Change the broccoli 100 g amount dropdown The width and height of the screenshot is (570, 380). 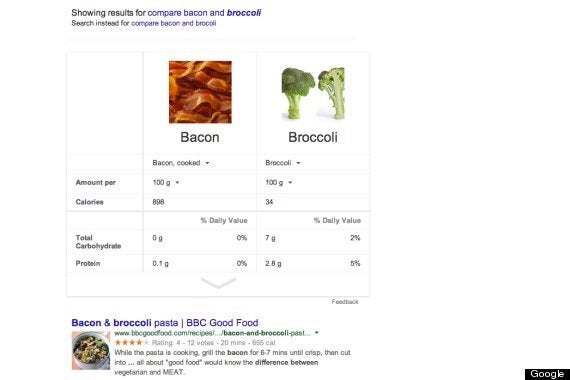pyautogui.click(x=279, y=183)
